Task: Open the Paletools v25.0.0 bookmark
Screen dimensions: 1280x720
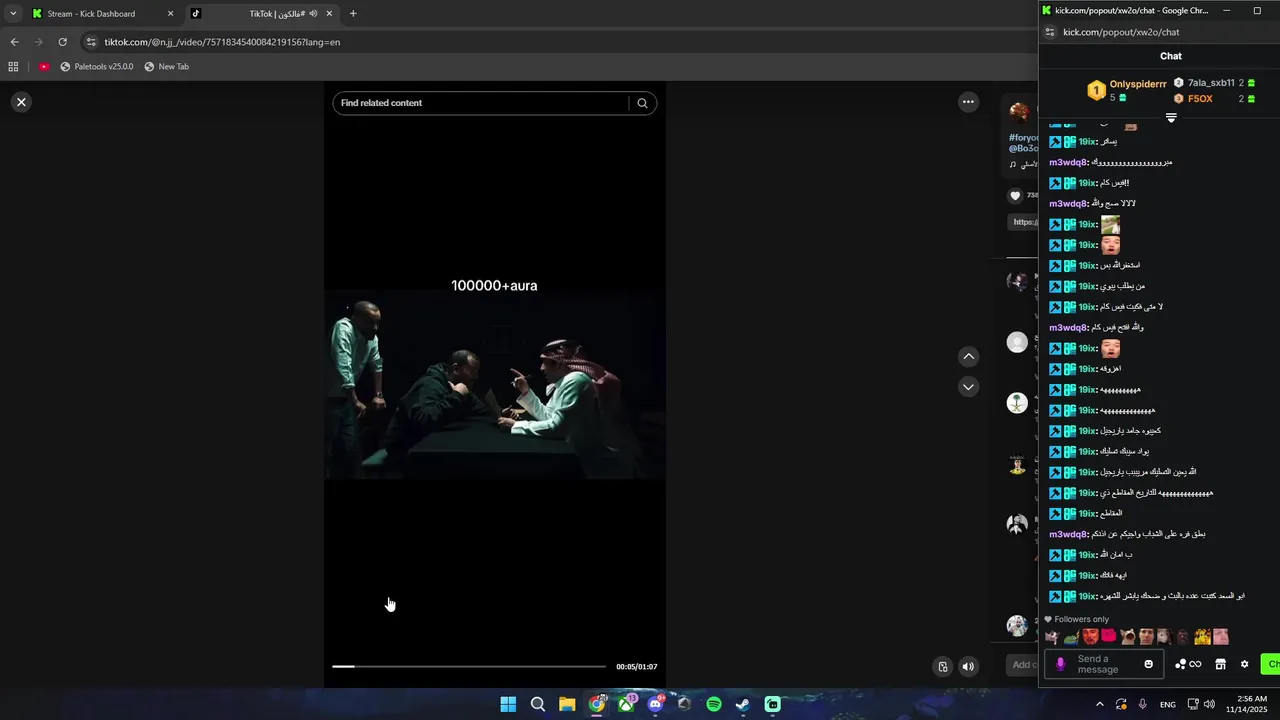Action: tap(96, 67)
